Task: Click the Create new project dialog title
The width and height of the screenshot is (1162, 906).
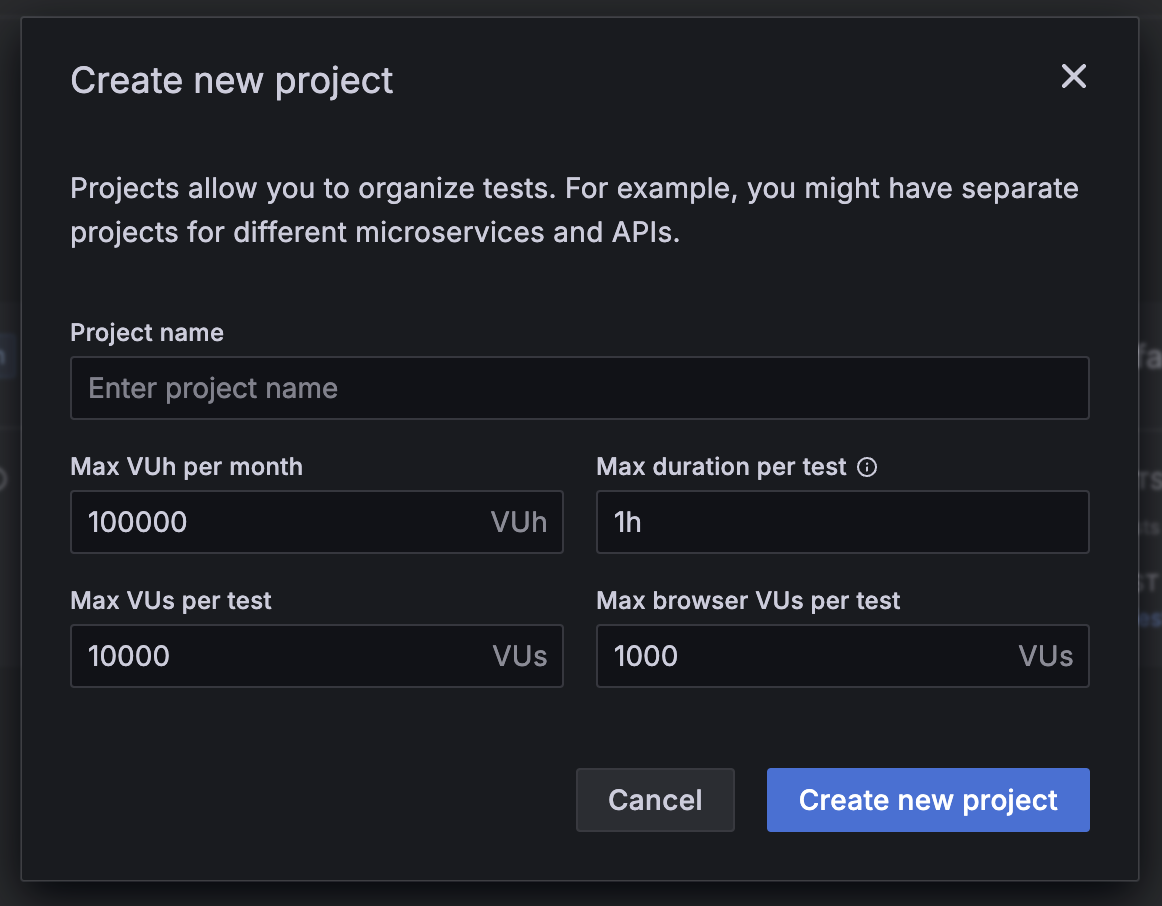Action: click(x=231, y=80)
